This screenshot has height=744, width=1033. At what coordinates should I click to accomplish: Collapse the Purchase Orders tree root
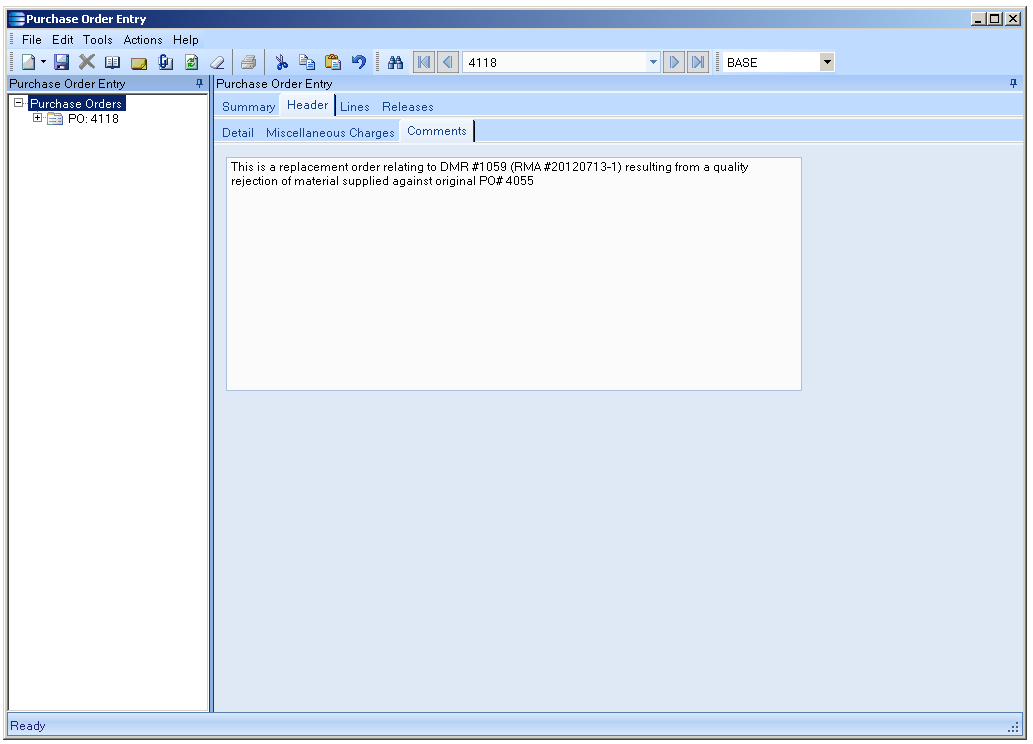click(19, 103)
